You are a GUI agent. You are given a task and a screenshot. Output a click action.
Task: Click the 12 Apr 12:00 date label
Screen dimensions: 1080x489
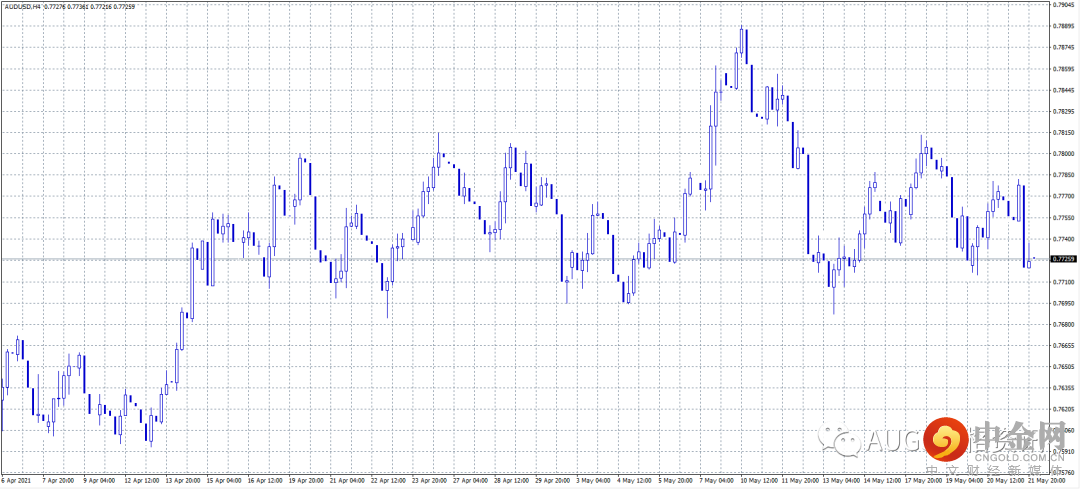[x=141, y=479]
